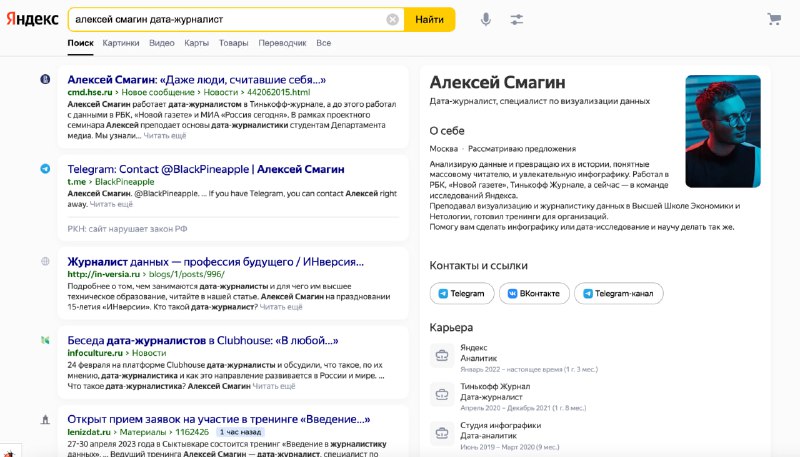The height and width of the screenshot is (457, 800).
Task: Click the Telegram contact button
Action: (x=462, y=293)
